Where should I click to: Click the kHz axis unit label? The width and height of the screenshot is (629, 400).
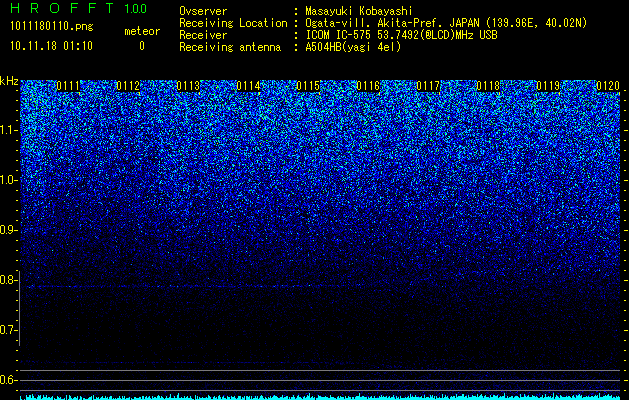click(x=9, y=81)
